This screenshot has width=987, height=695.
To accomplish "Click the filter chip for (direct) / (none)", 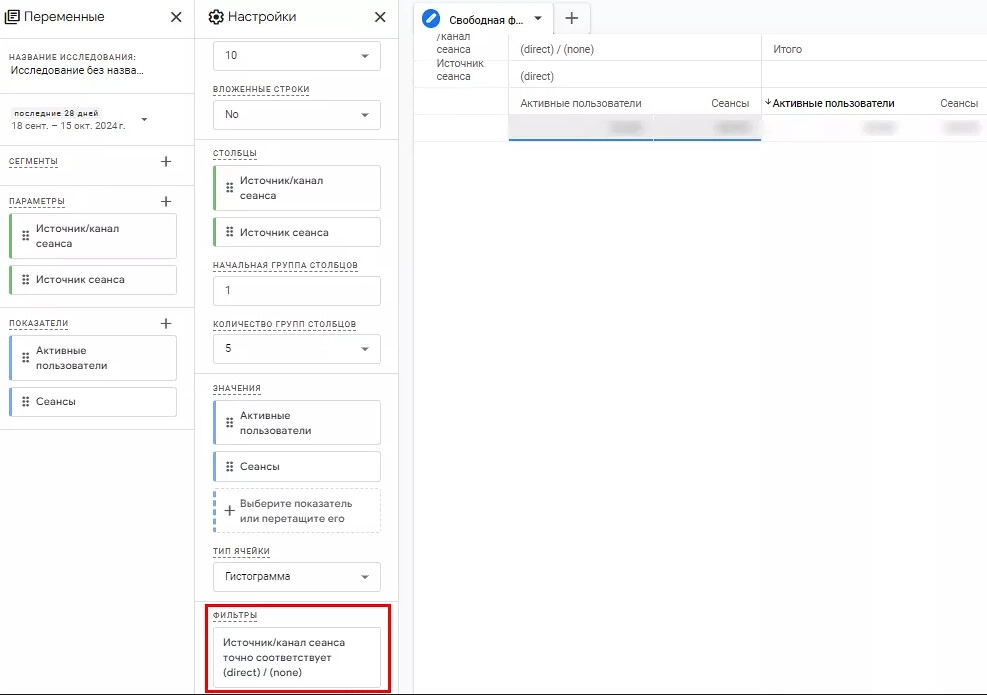I will 296,657.
